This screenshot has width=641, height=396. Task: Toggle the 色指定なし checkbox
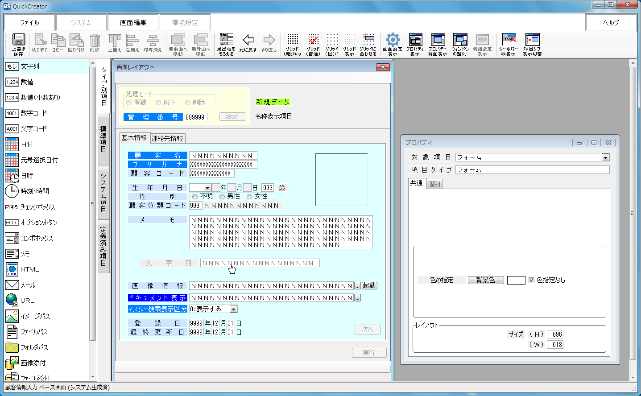tap(531, 280)
